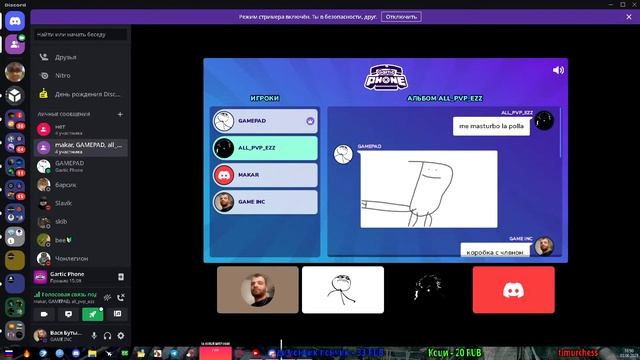
Task: Turn on camera button in voice panel
Action: pos(44,314)
